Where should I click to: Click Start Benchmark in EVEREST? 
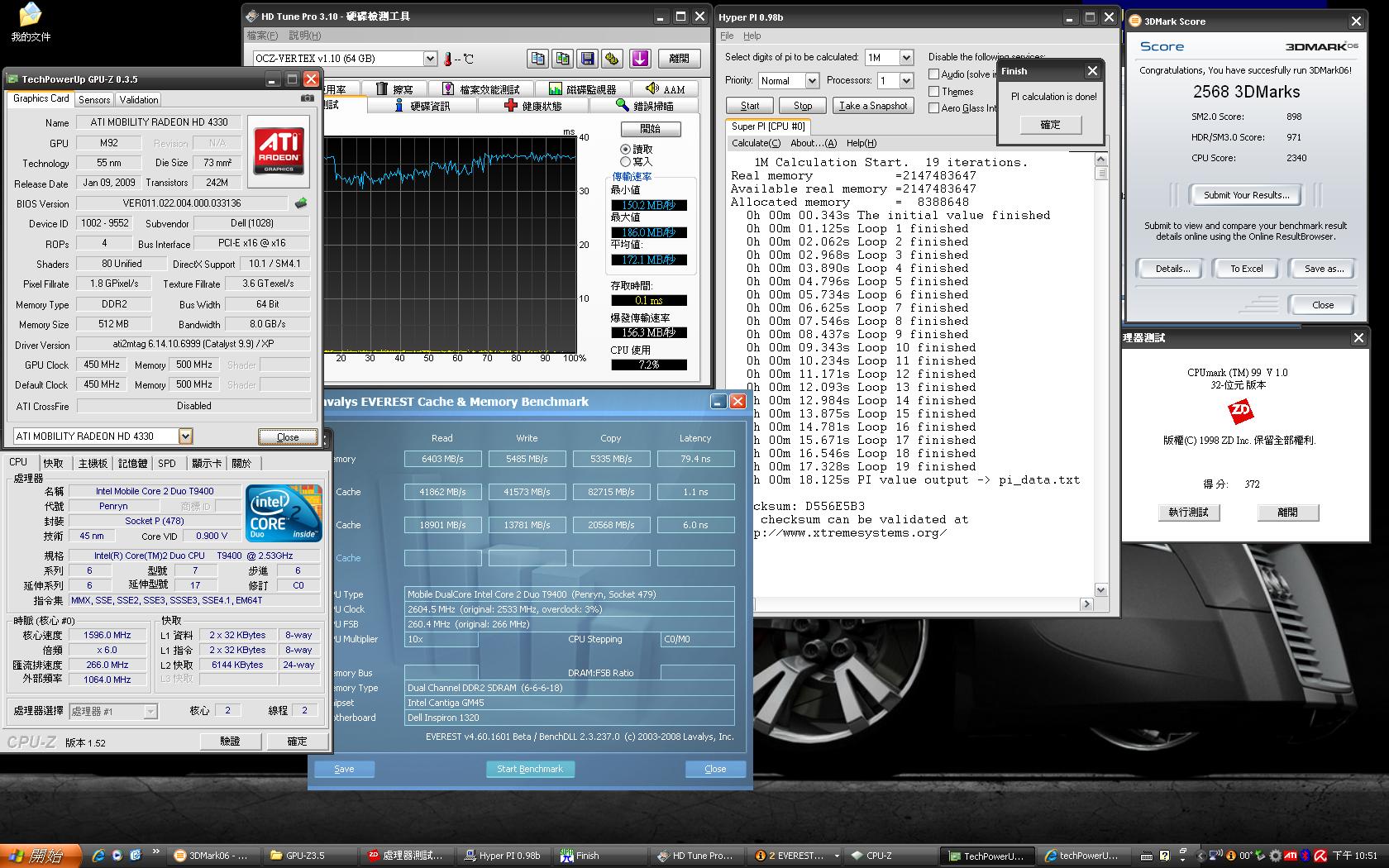[x=530, y=769]
